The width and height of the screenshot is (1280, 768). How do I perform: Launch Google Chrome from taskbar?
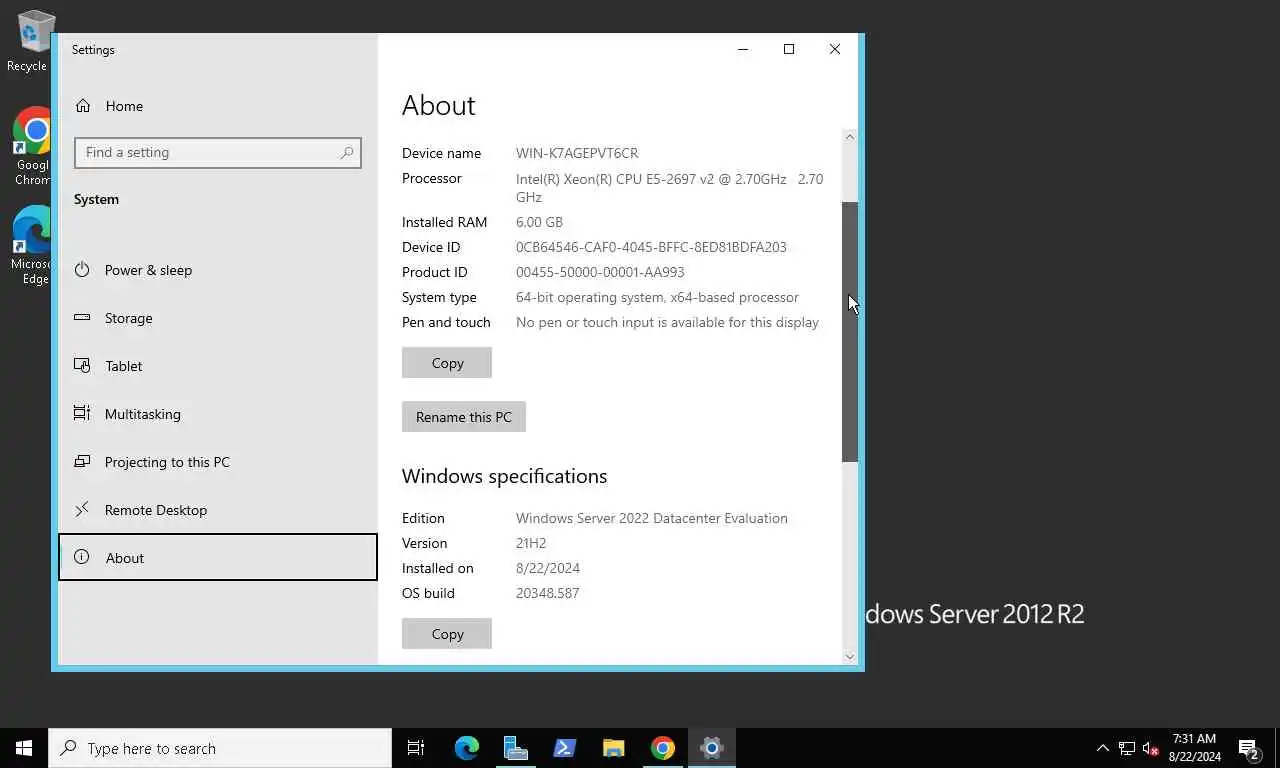click(662, 748)
